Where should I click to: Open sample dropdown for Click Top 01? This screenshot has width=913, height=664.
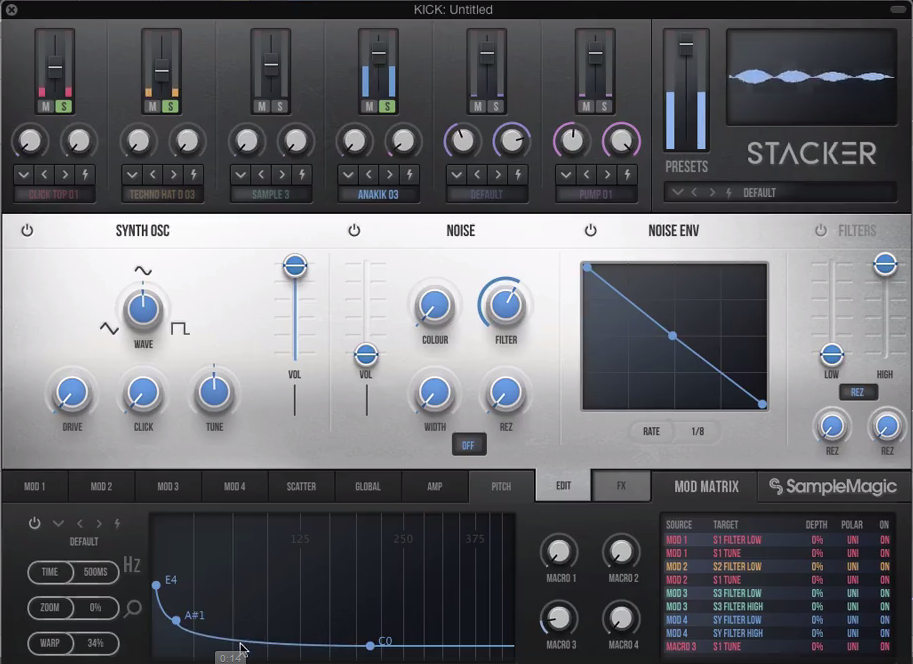click(x=23, y=174)
